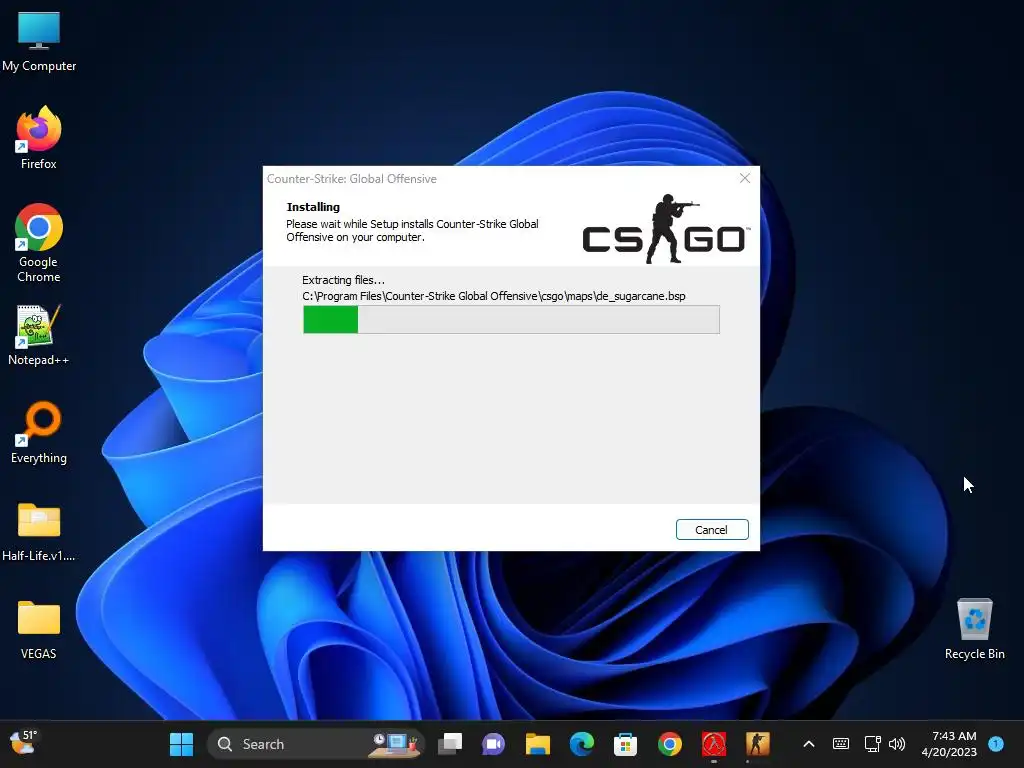Click the green installation progress bar
The width and height of the screenshot is (1024, 768).
coord(511,320)
